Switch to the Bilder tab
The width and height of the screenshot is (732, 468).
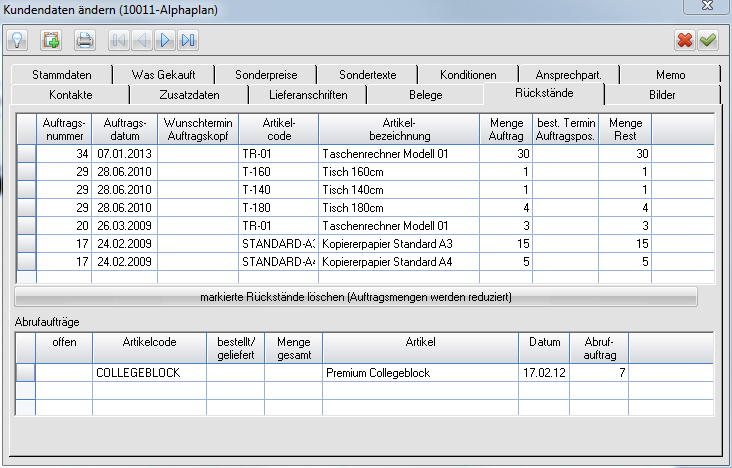662,95
